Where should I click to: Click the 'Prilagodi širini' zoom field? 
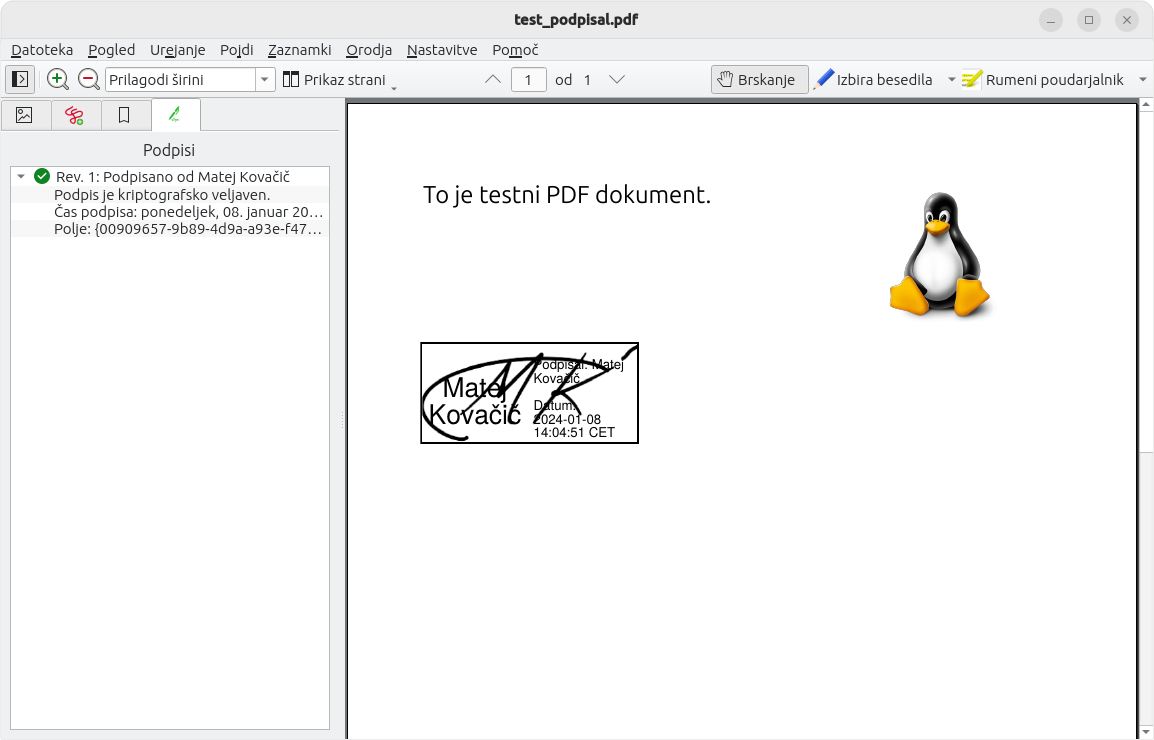(x=181, y=80)
